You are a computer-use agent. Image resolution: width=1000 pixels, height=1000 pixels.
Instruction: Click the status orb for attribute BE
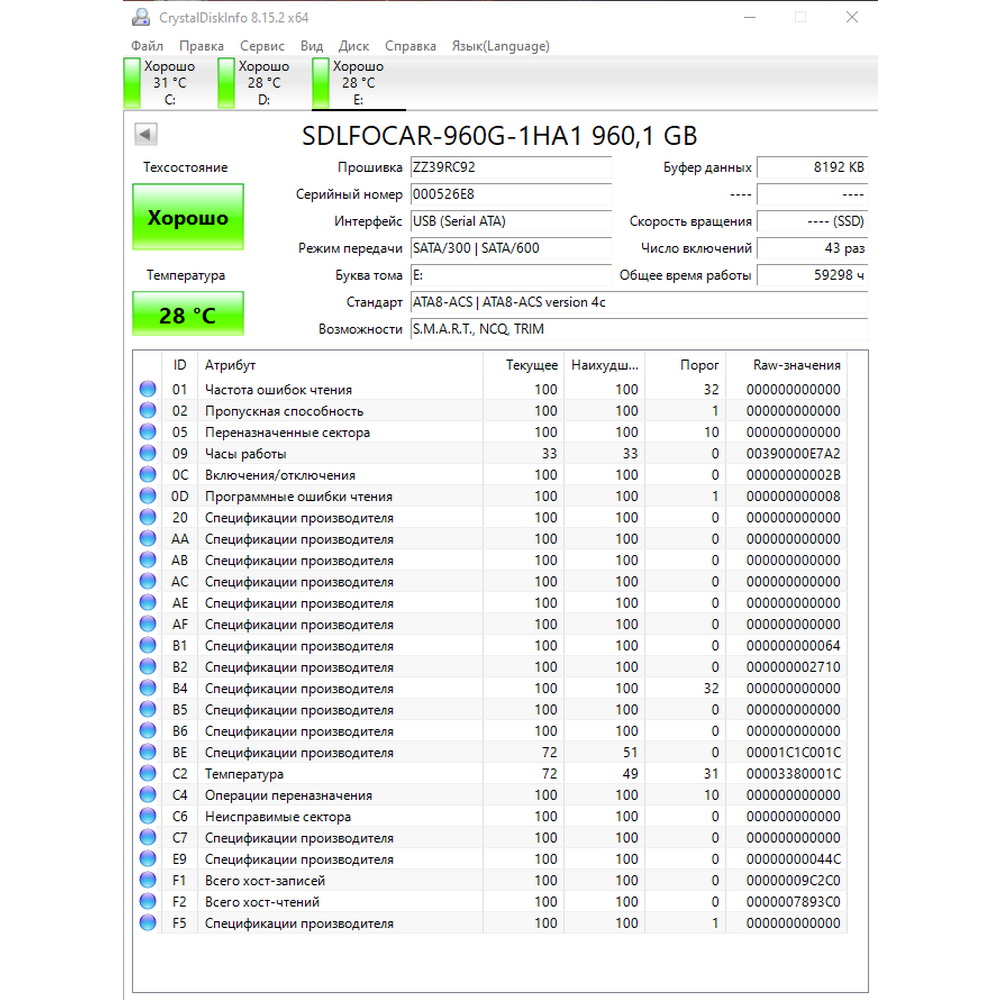[x=147, y=752]
